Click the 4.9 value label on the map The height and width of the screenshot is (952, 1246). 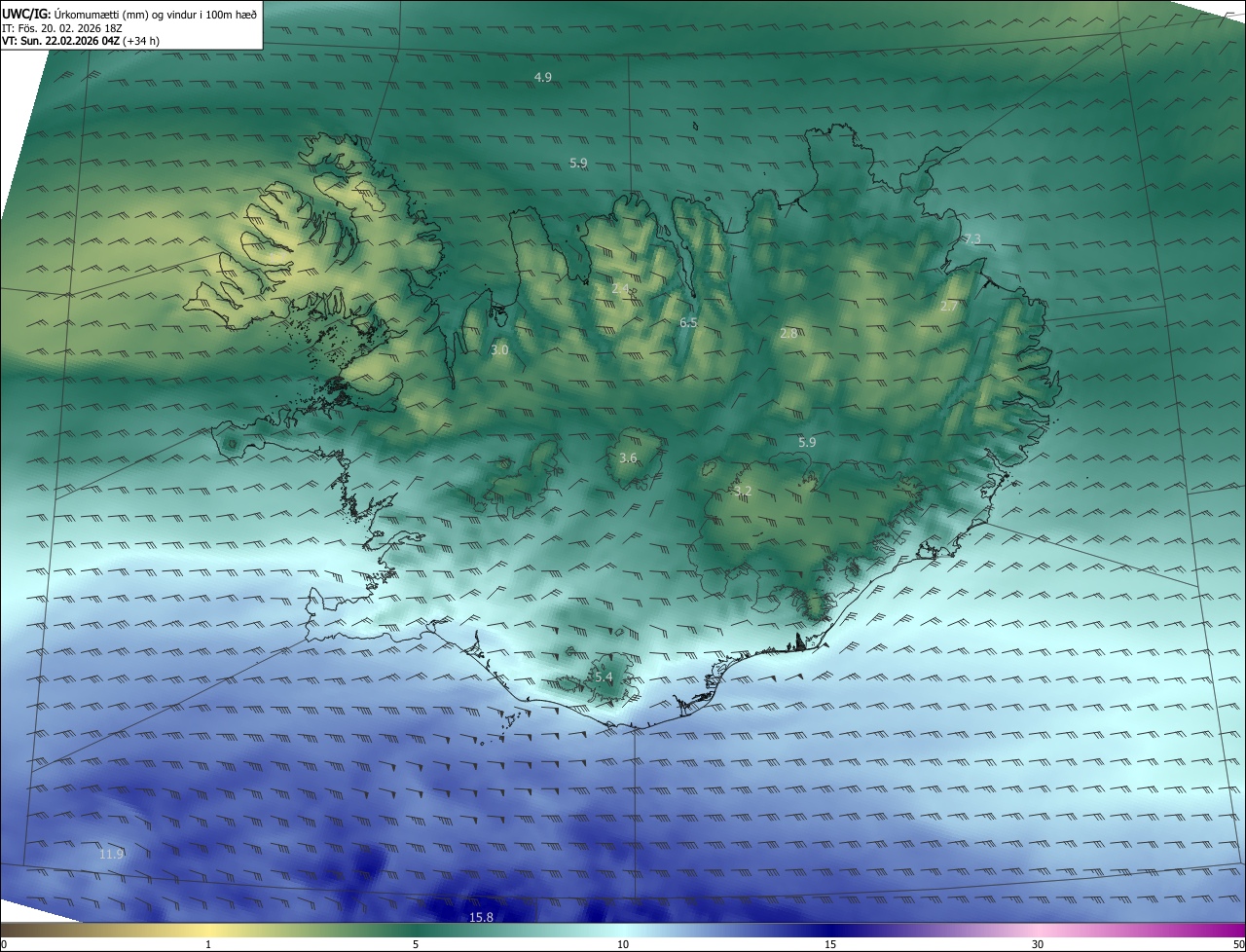[x=543, y=77]
